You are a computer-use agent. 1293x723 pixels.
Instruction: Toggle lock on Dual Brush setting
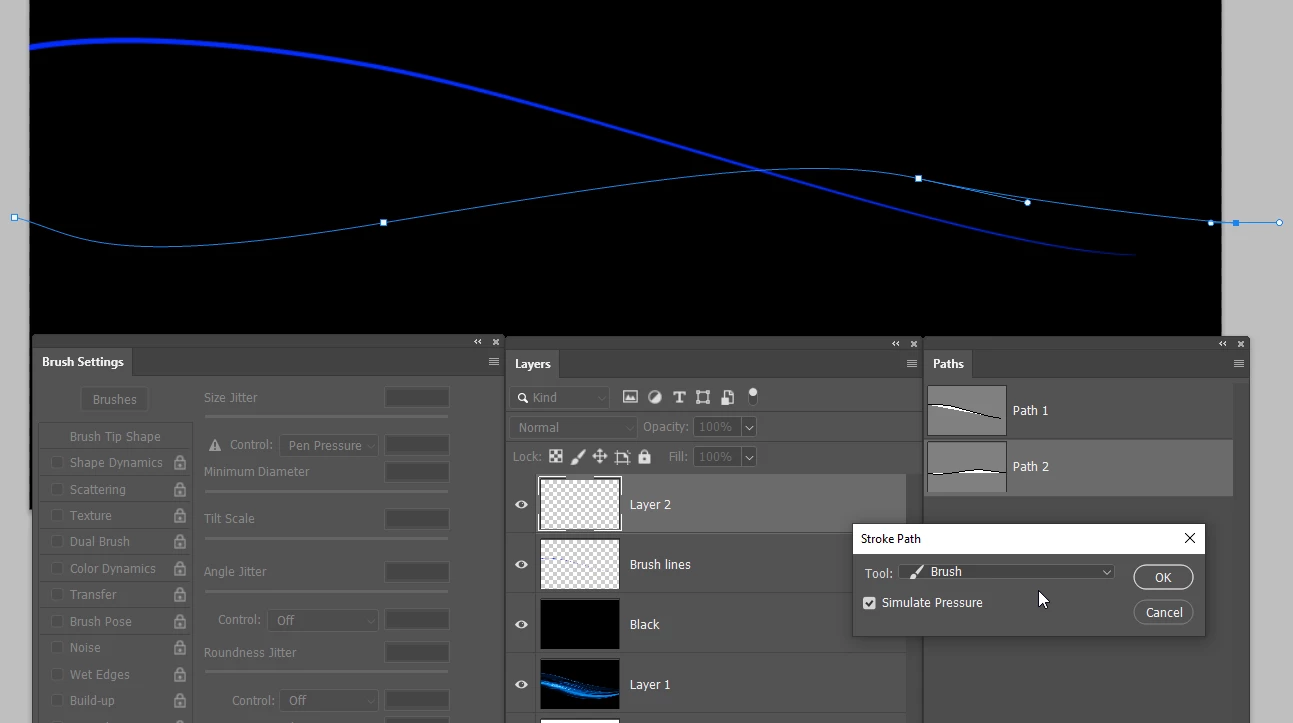(x=180, y=542)
